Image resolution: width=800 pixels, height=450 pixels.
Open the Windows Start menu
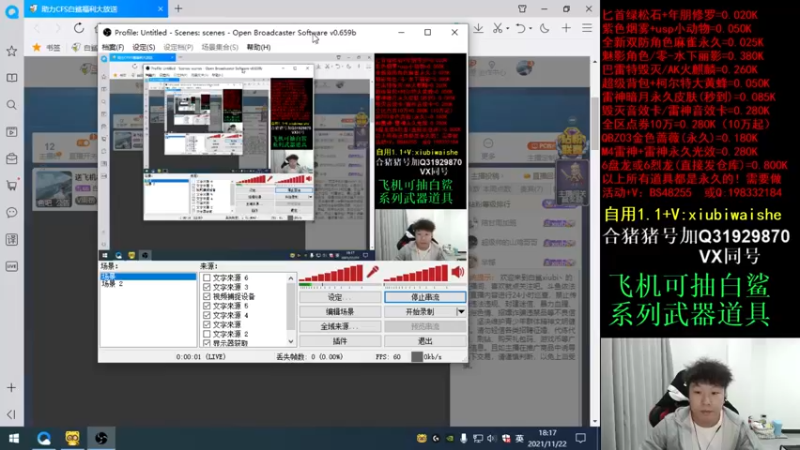click(x=14, y=438)
